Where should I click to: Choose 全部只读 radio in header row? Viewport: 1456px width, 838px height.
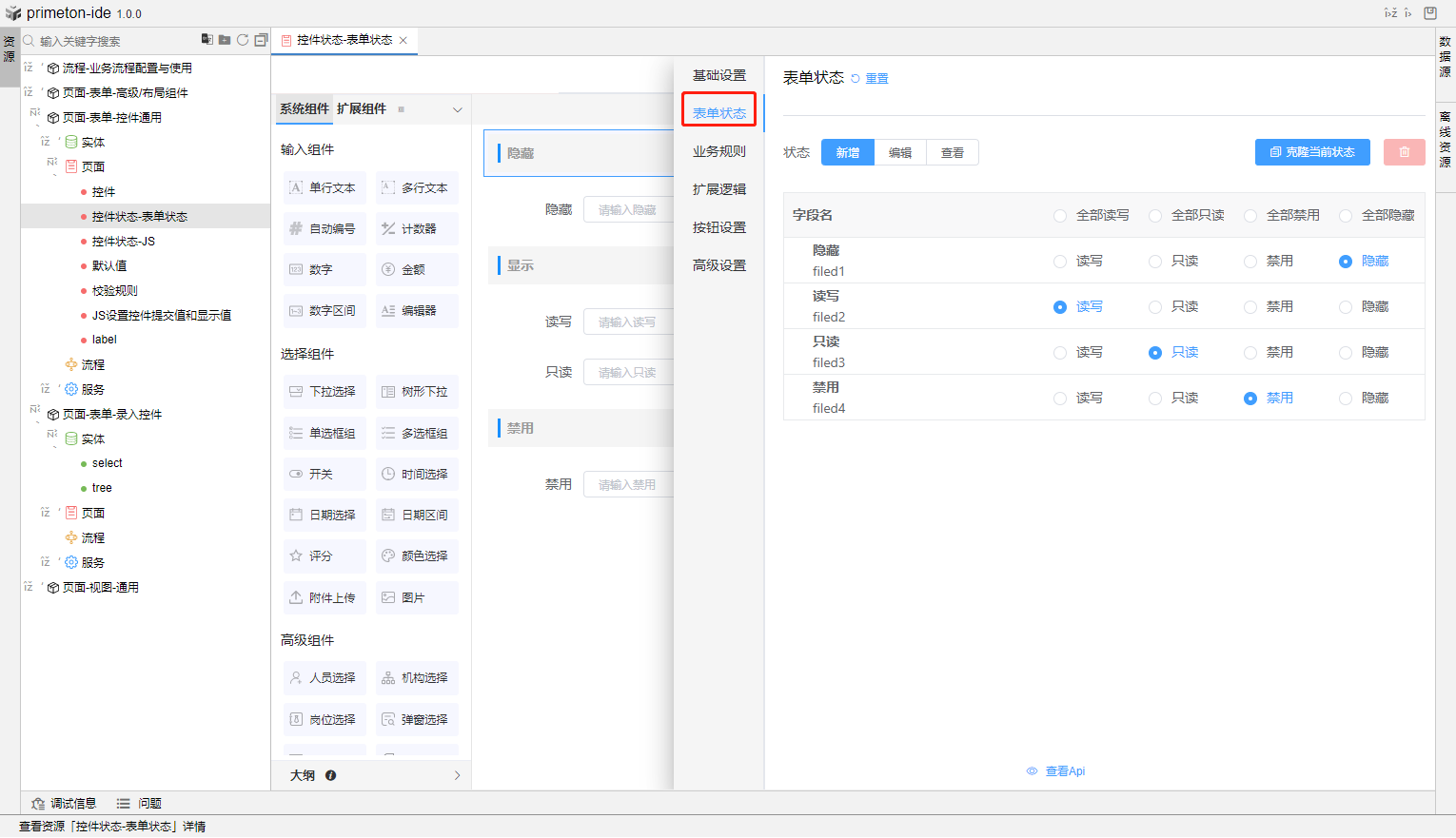point(1155,216)
